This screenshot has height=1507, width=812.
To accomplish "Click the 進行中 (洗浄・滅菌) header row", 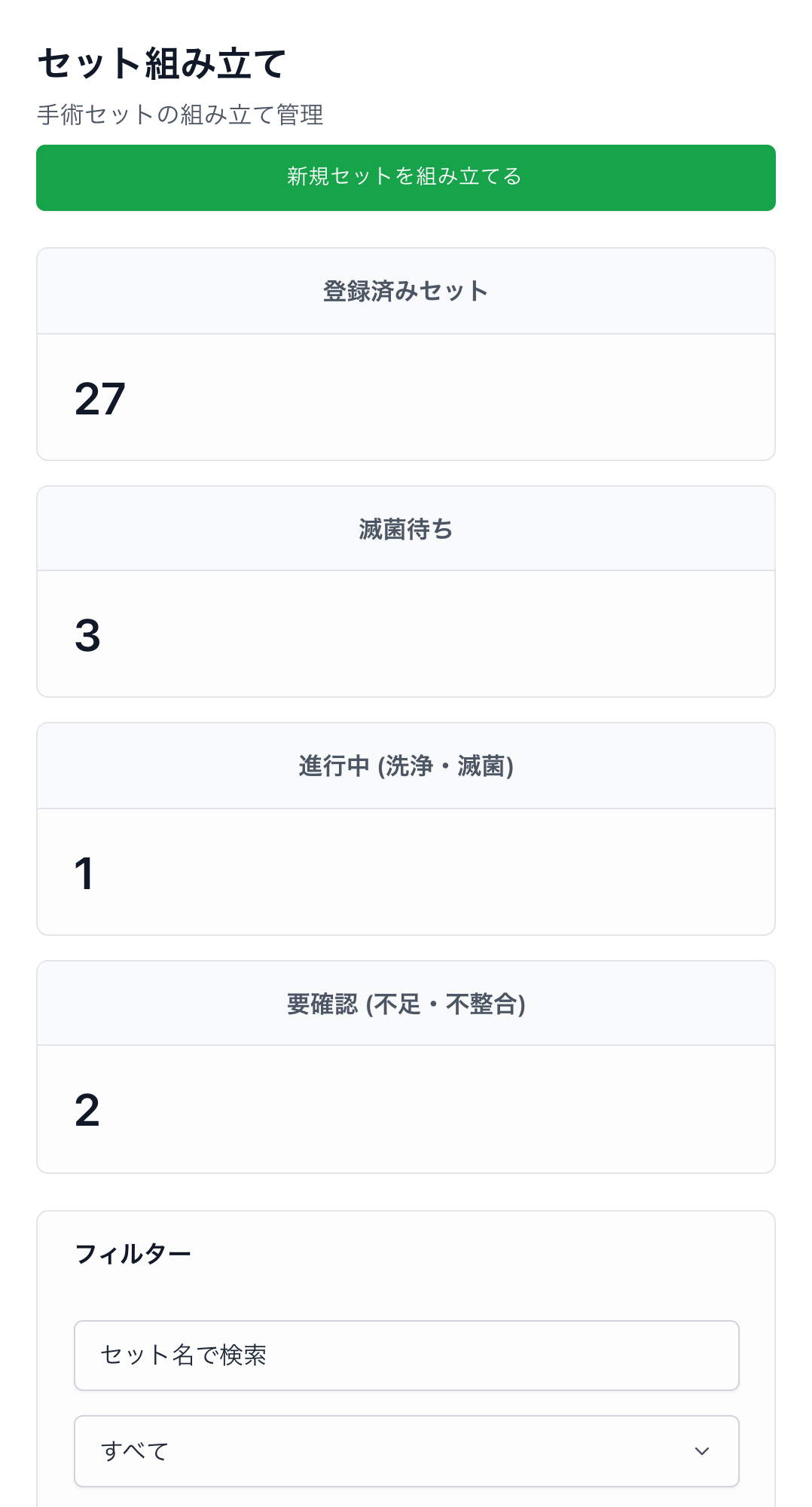I will (x=406, y=765).
